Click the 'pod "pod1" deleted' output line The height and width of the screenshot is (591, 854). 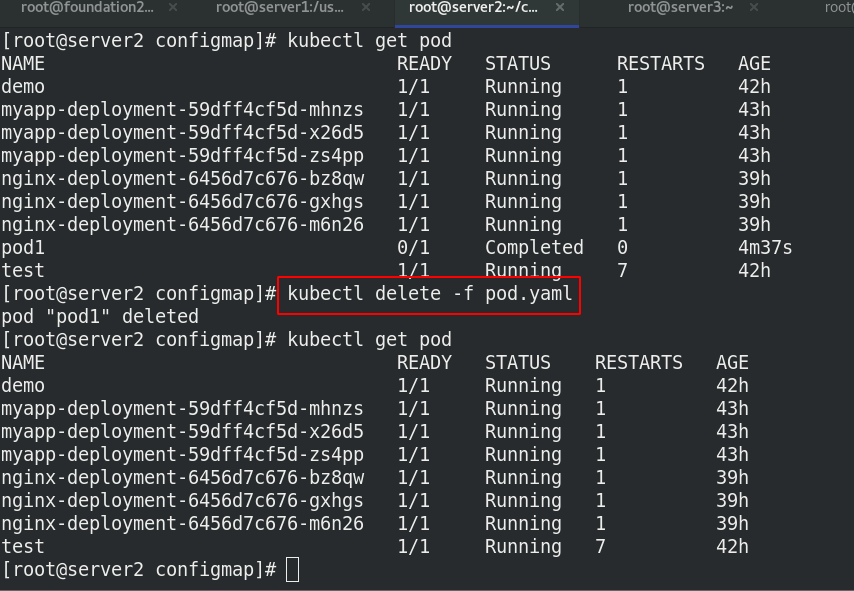[100, 316]
